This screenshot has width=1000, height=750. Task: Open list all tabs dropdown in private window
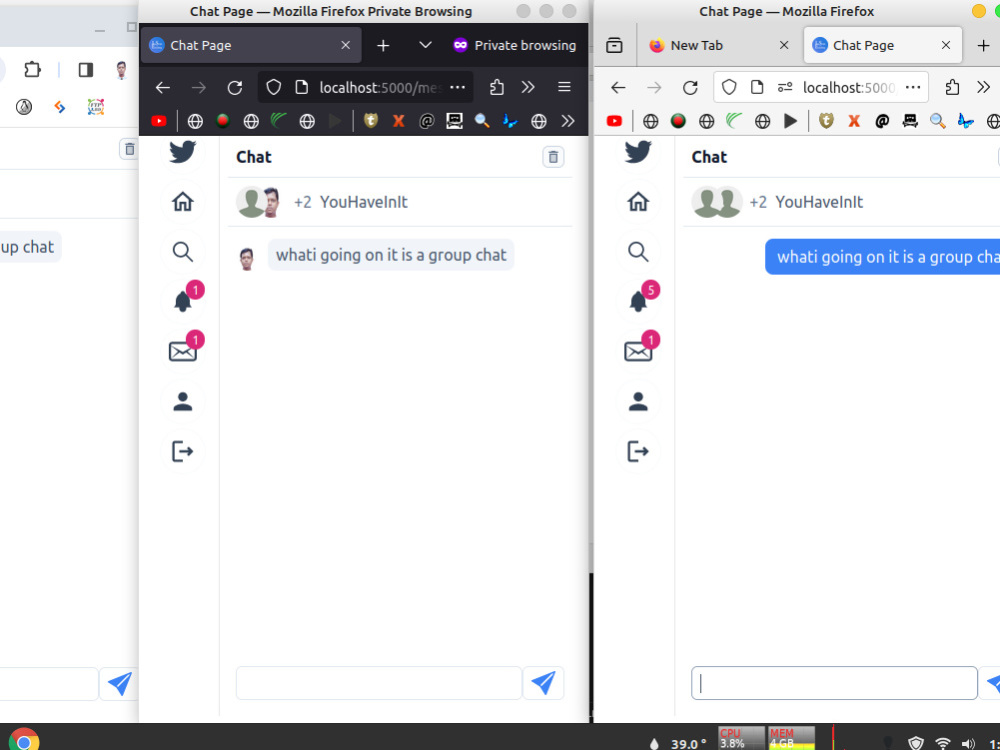pos(425,45)
